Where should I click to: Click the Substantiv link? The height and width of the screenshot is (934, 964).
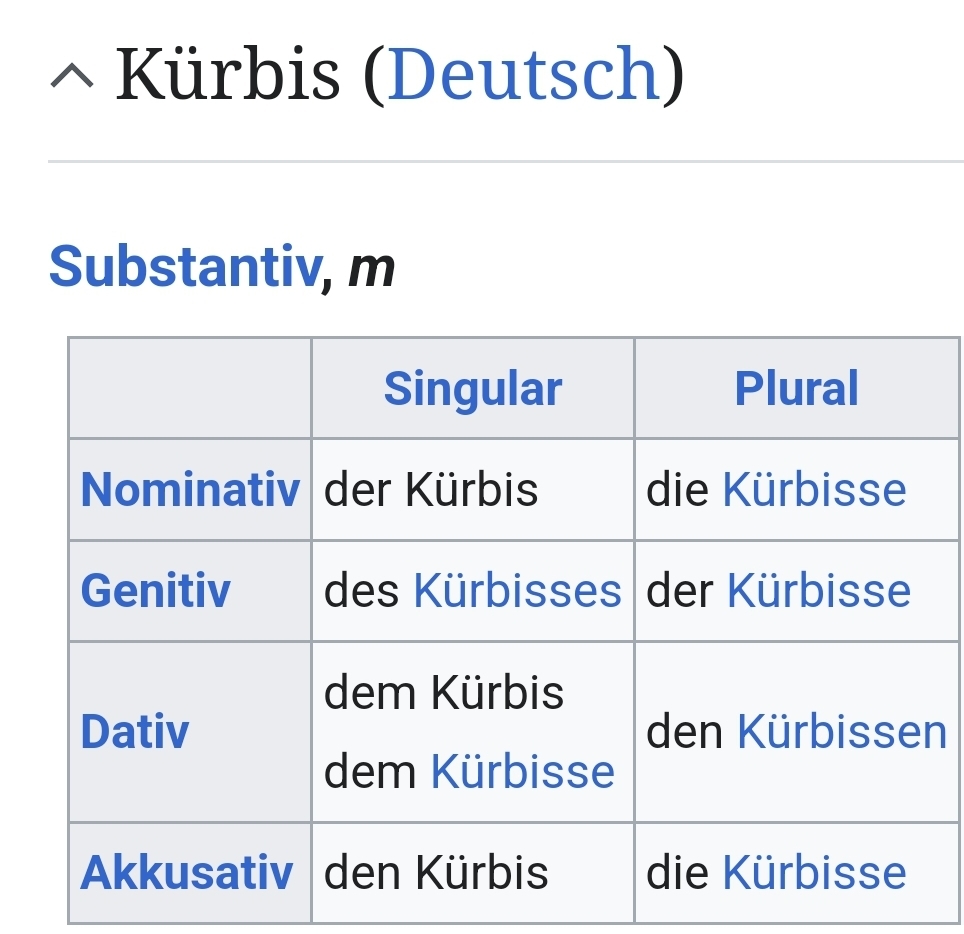click(x=184, y=267)
